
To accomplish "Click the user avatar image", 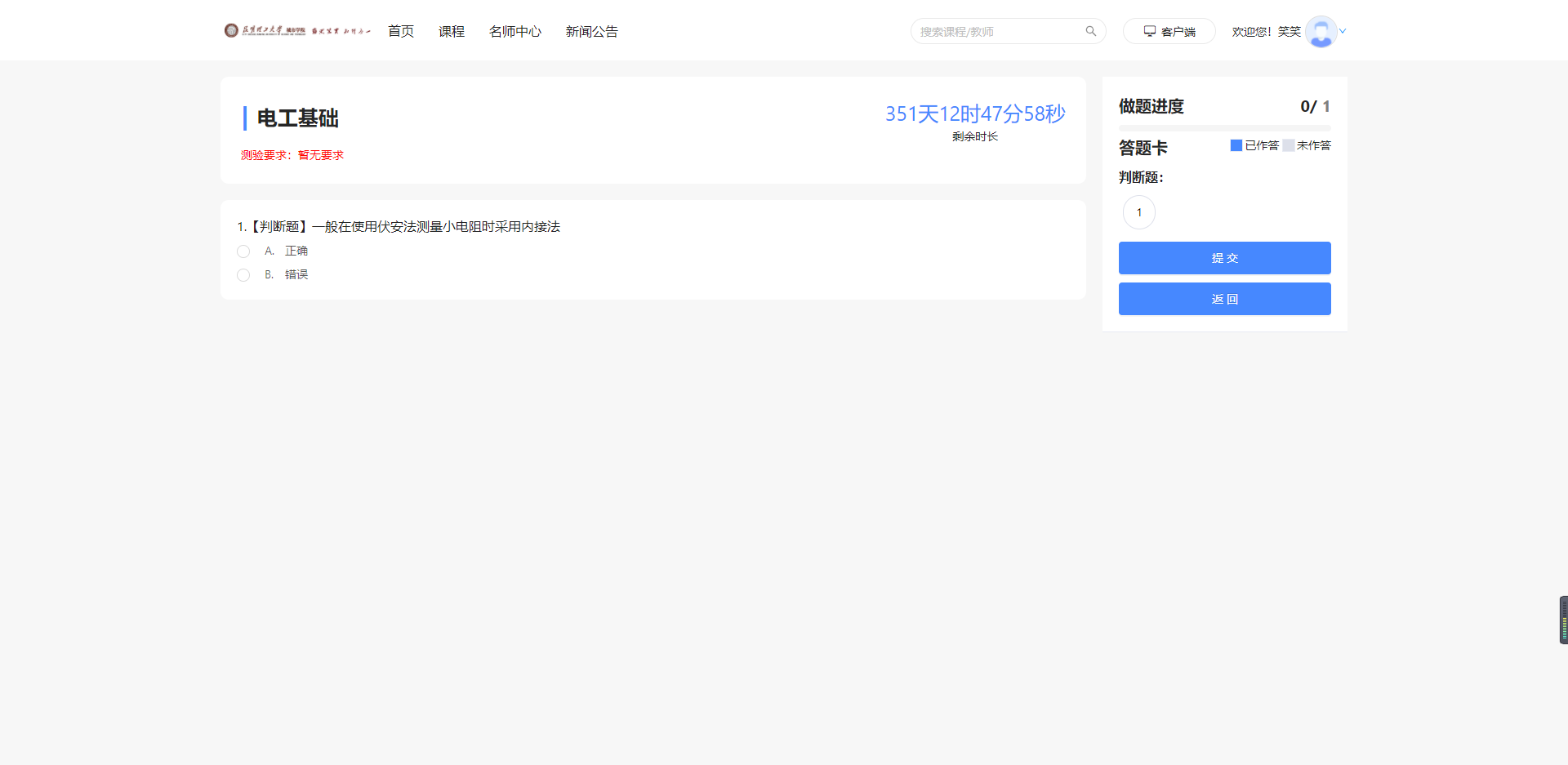I will click(1321, 31).
